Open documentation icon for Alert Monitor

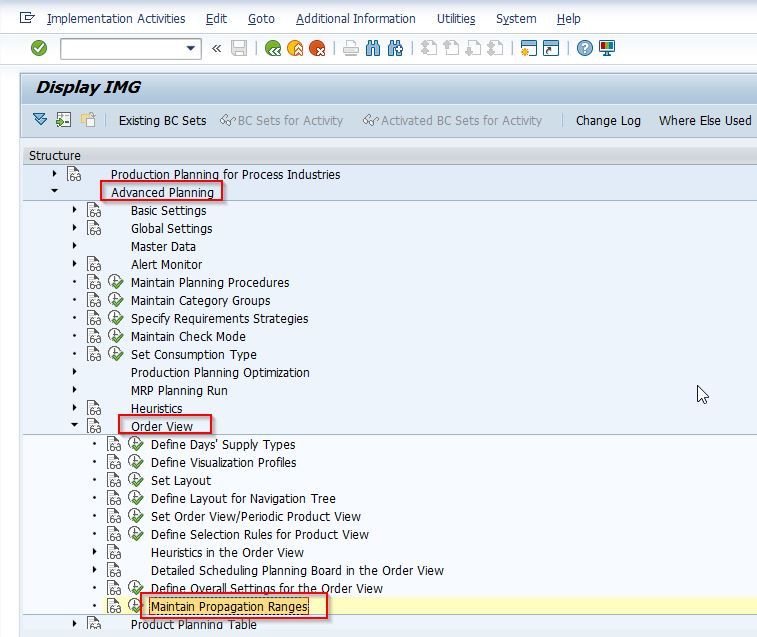[x=94, y=264]
